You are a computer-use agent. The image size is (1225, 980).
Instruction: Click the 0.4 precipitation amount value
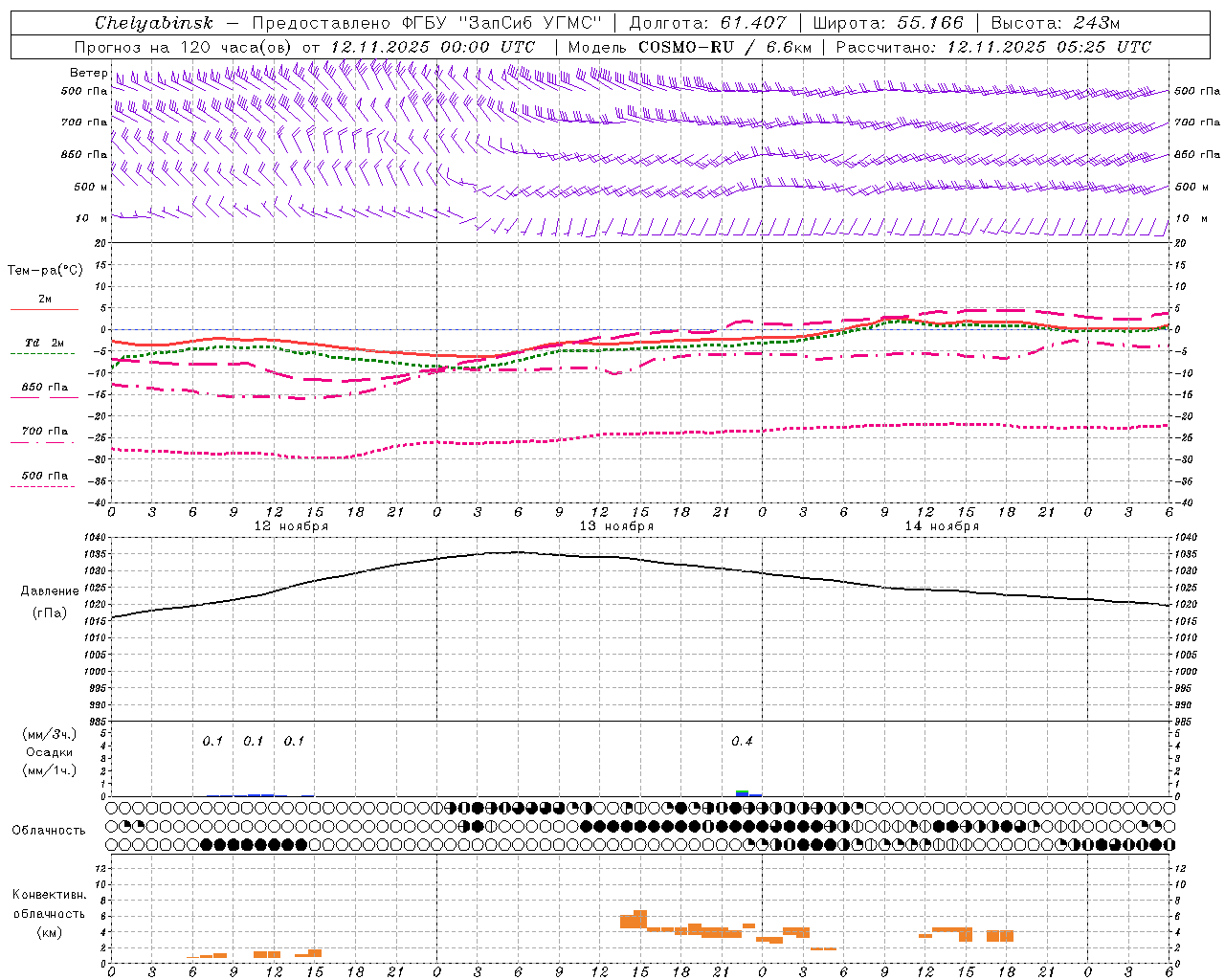742,742
